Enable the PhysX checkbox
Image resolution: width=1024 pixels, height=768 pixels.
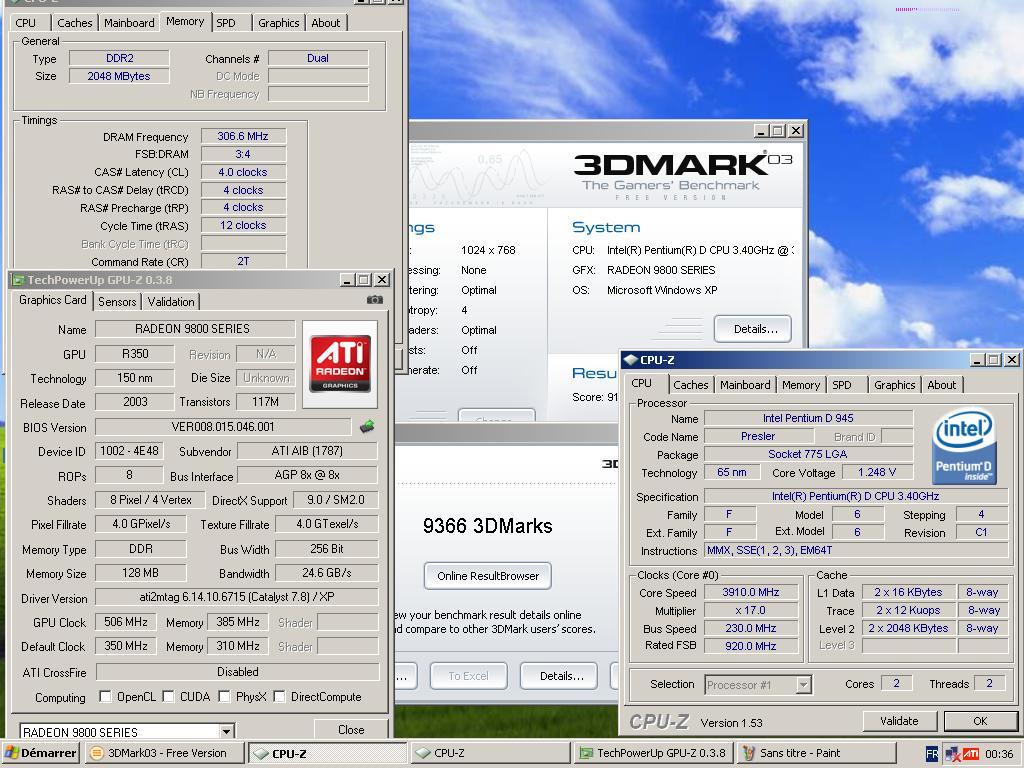(x=224, y=697)
